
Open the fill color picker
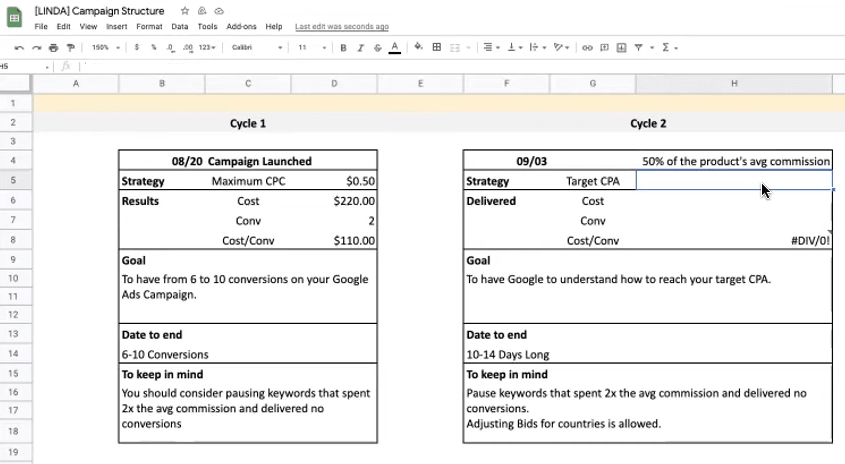pos(419,47)
